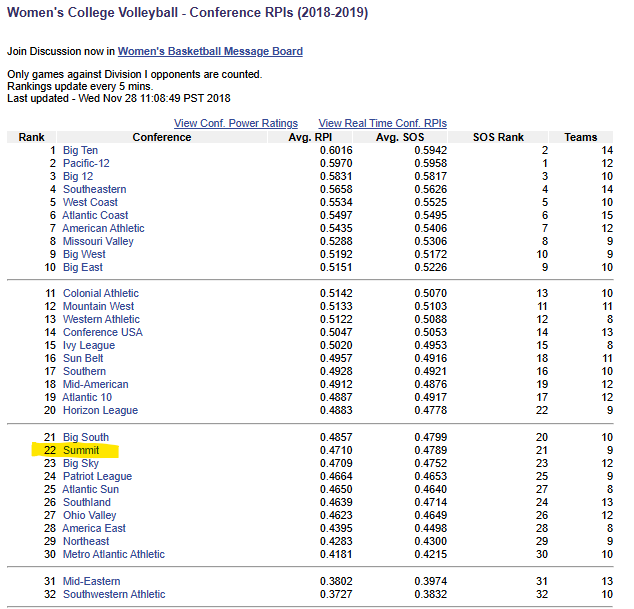Open the highlighted Summit conference link

[x=81, y=450]
